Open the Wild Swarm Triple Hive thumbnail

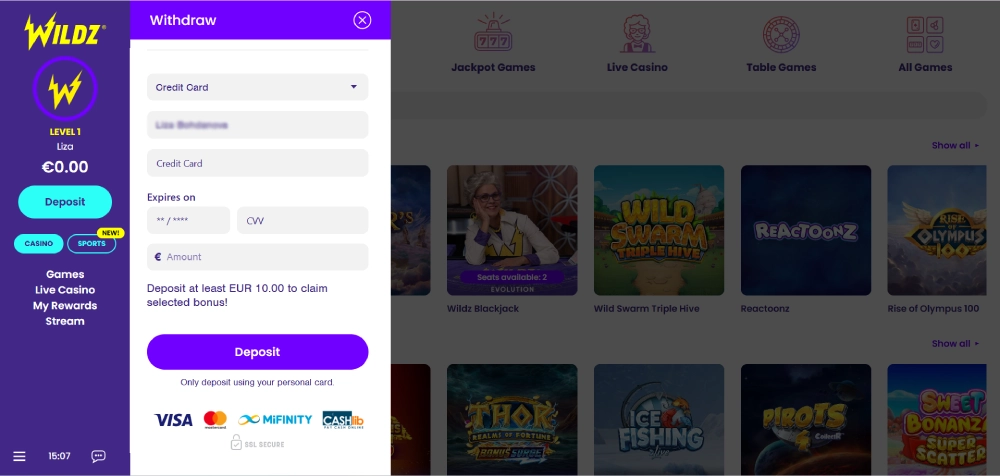click(659, 230)
